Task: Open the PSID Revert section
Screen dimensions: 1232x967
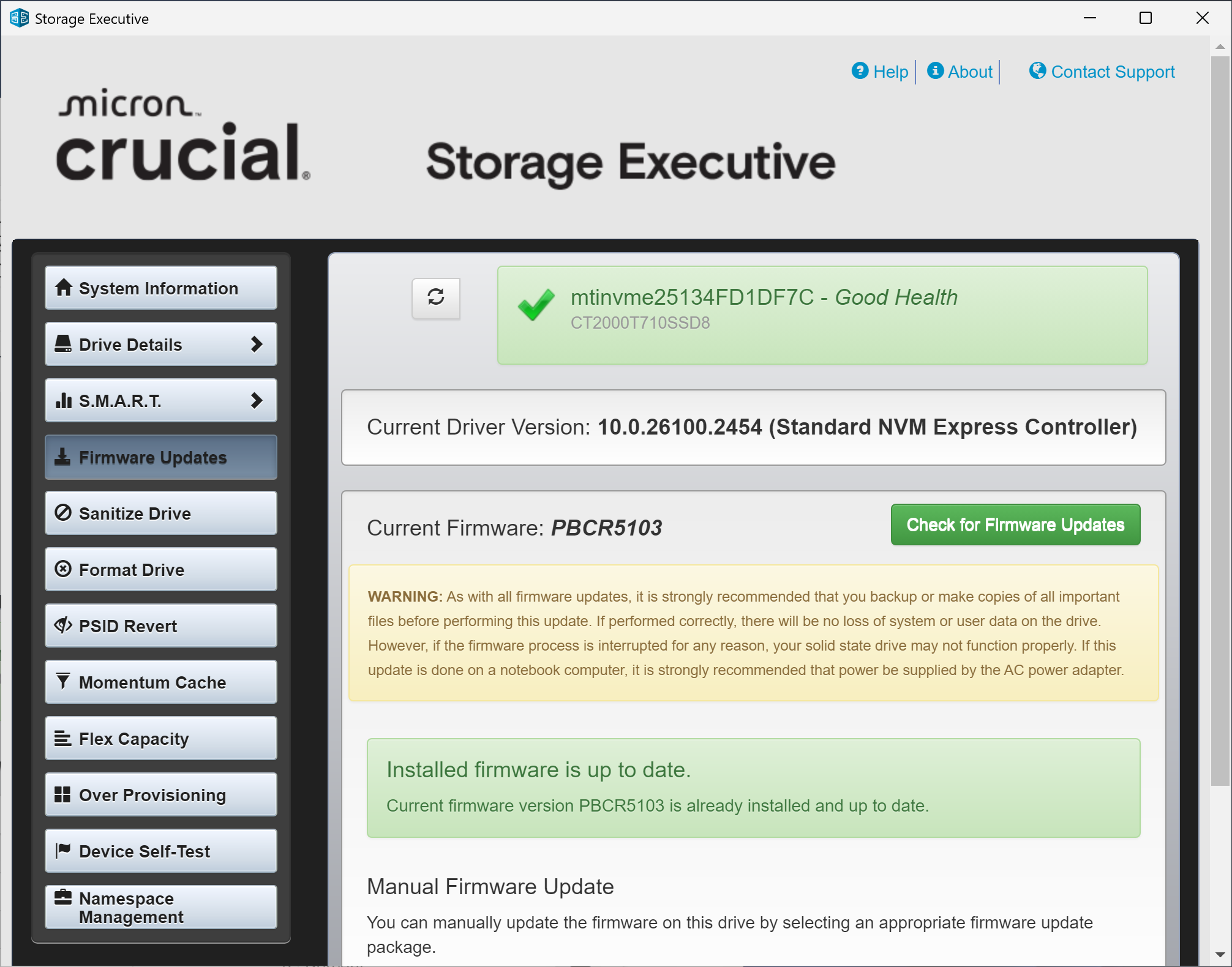Action: pyautogui.click(x=161, y=625)
